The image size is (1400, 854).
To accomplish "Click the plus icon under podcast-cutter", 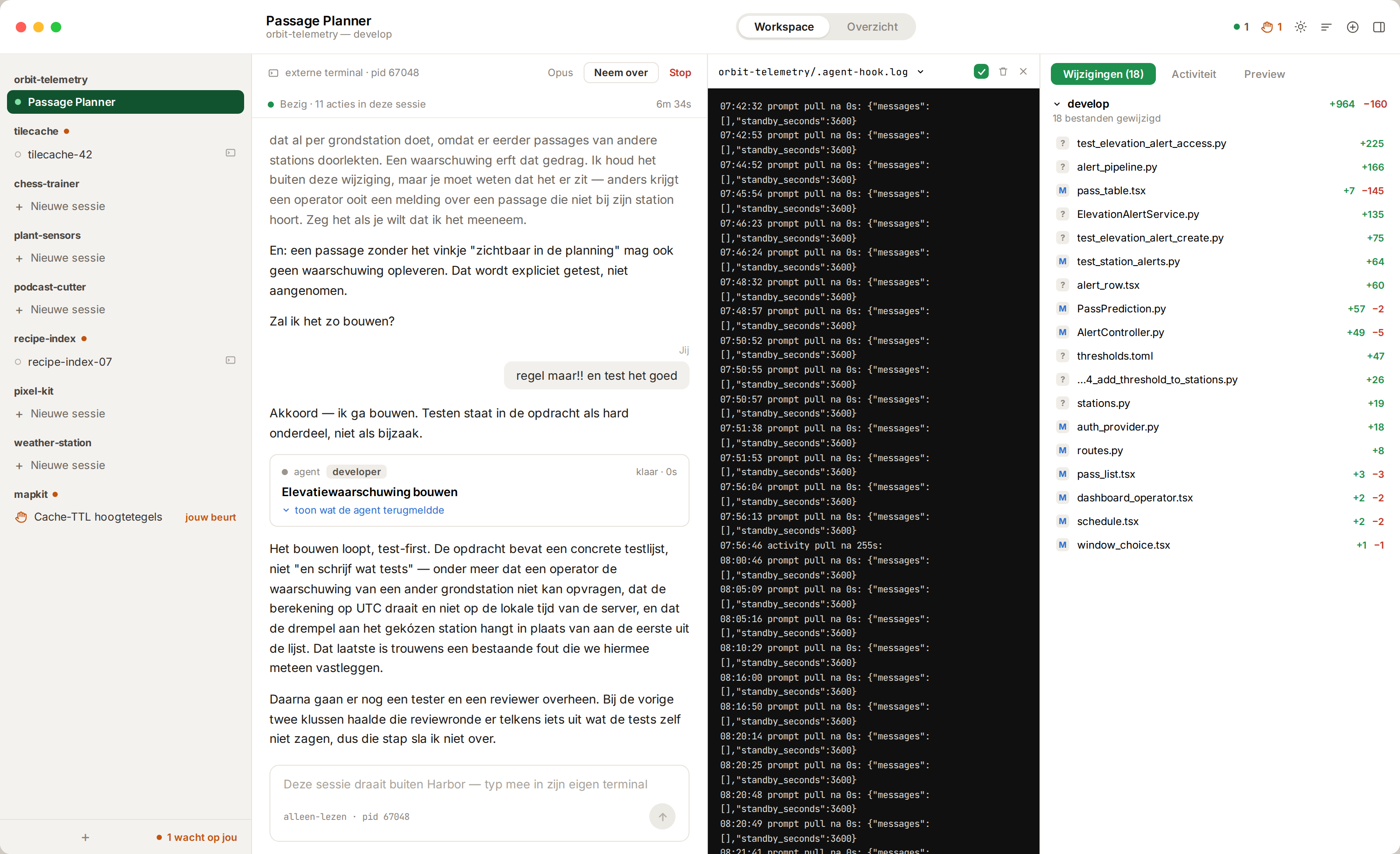I will tap(19, 310).
